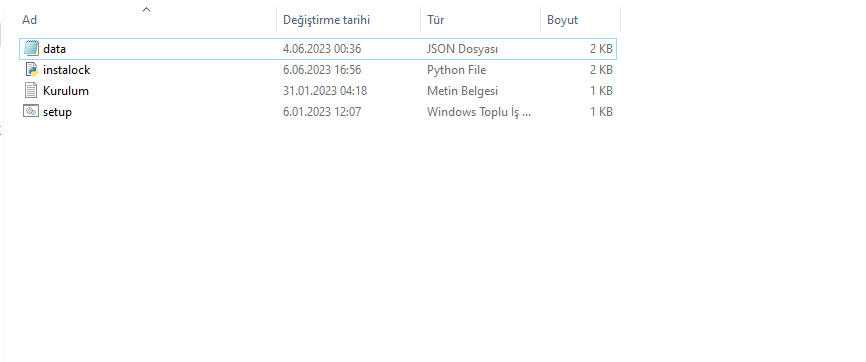Sort files by Tür column header
The width and height of the screenshot is (866, 362).
coord(436,20)
